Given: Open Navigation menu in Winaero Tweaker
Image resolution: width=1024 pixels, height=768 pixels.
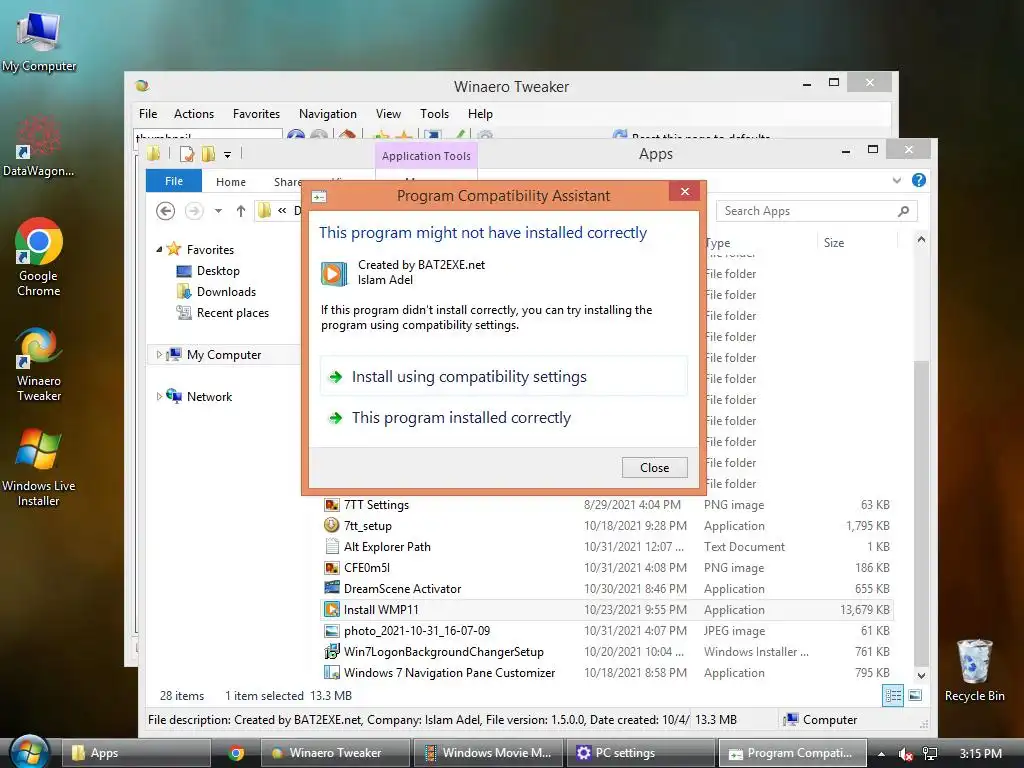Looking at the screenshot, I should 328,114.
